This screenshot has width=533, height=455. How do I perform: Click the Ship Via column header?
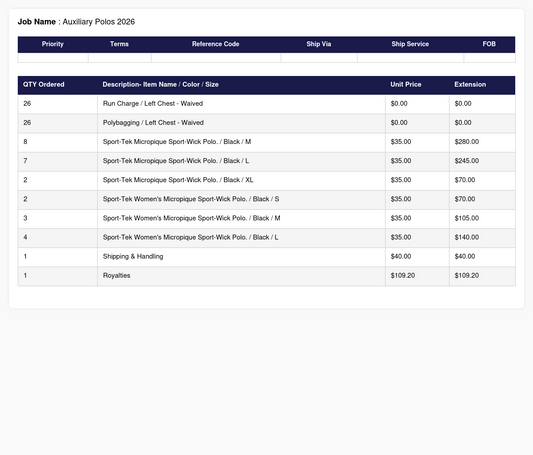point(319,44)
